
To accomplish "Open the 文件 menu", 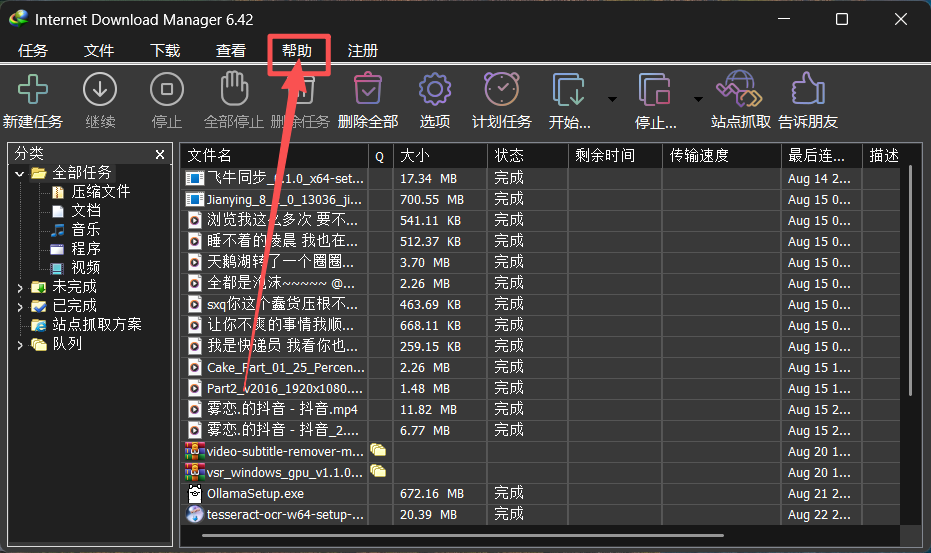I will pos(99,51).
